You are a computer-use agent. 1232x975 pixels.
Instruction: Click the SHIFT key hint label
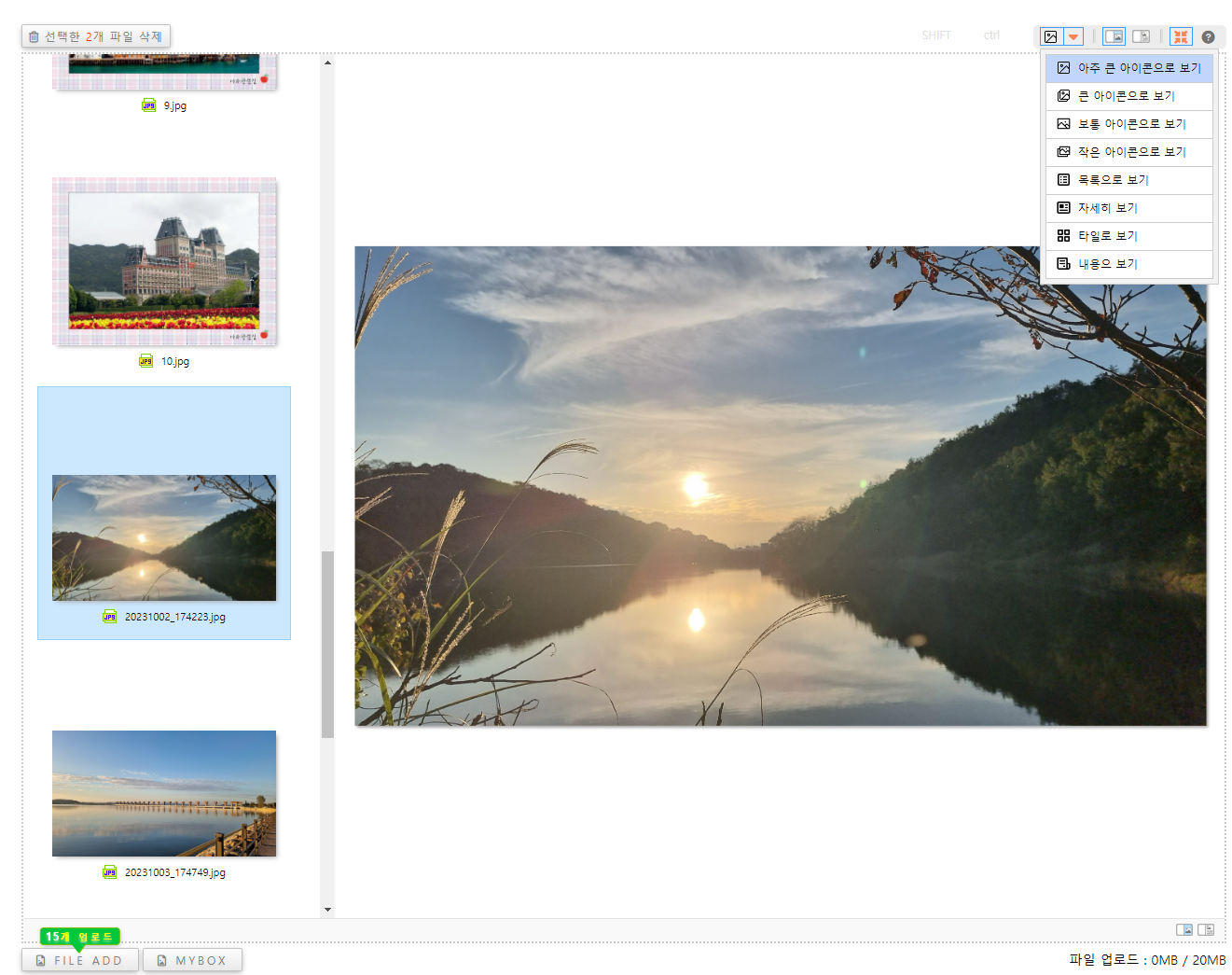pyautogui.click(x=936, y=35)
